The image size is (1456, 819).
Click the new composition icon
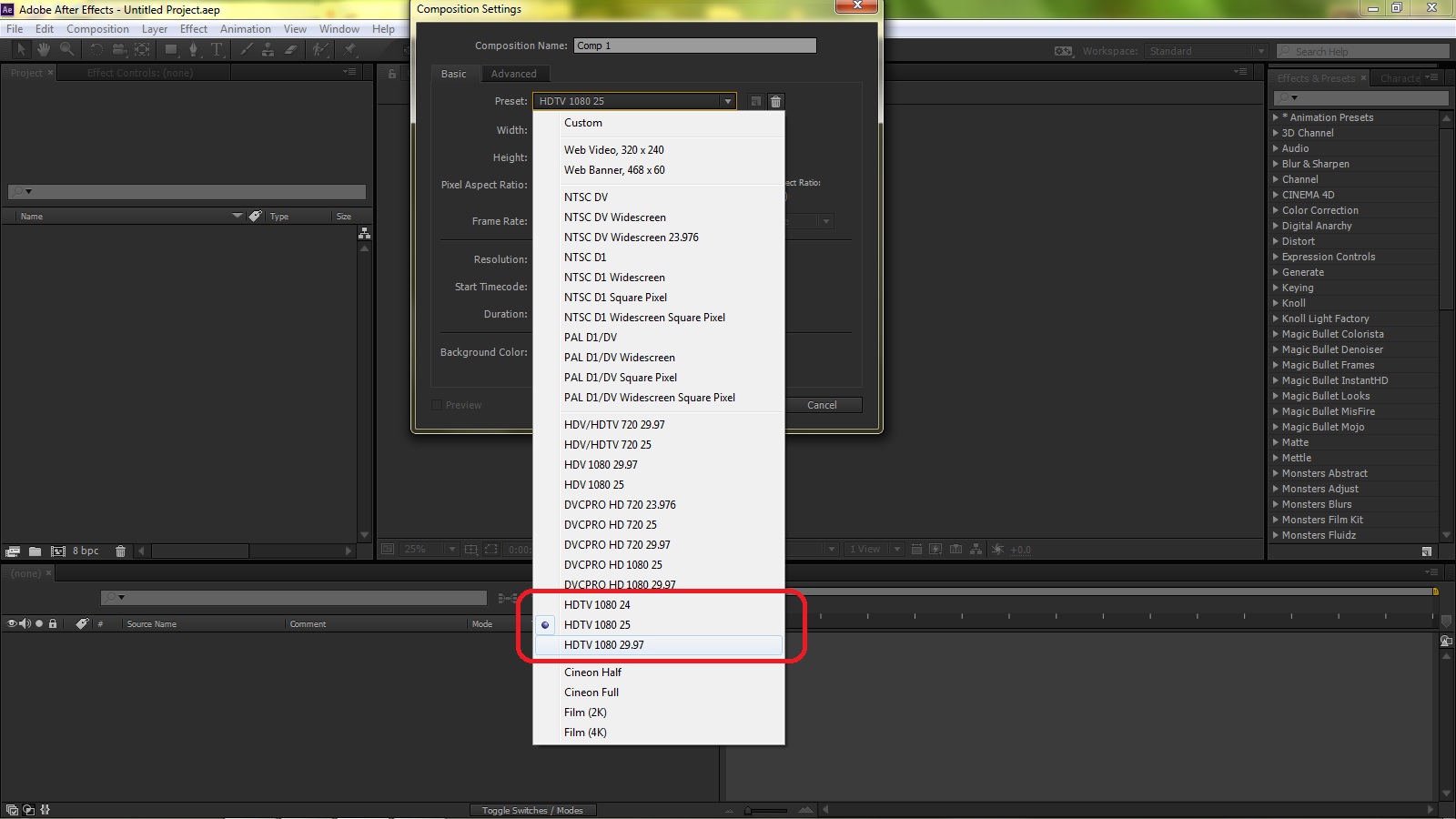[x=57, y=551]
